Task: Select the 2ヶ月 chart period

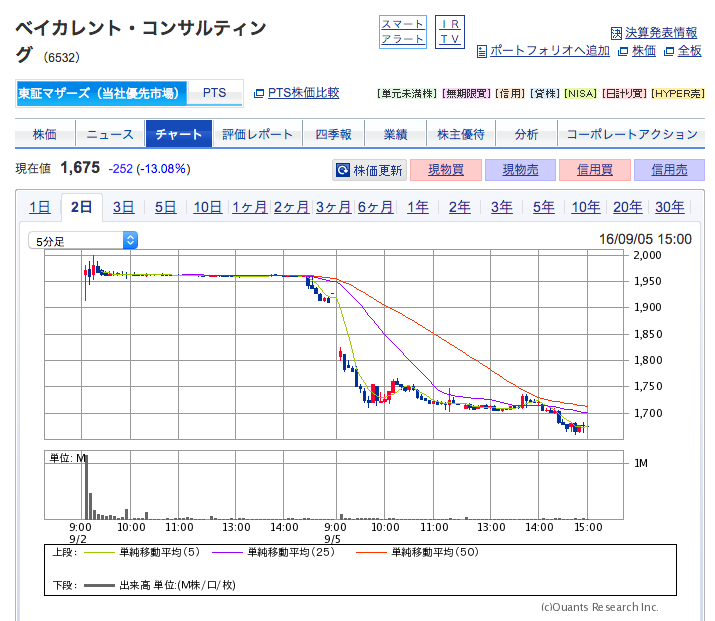Action: click(x=291, y=207)
